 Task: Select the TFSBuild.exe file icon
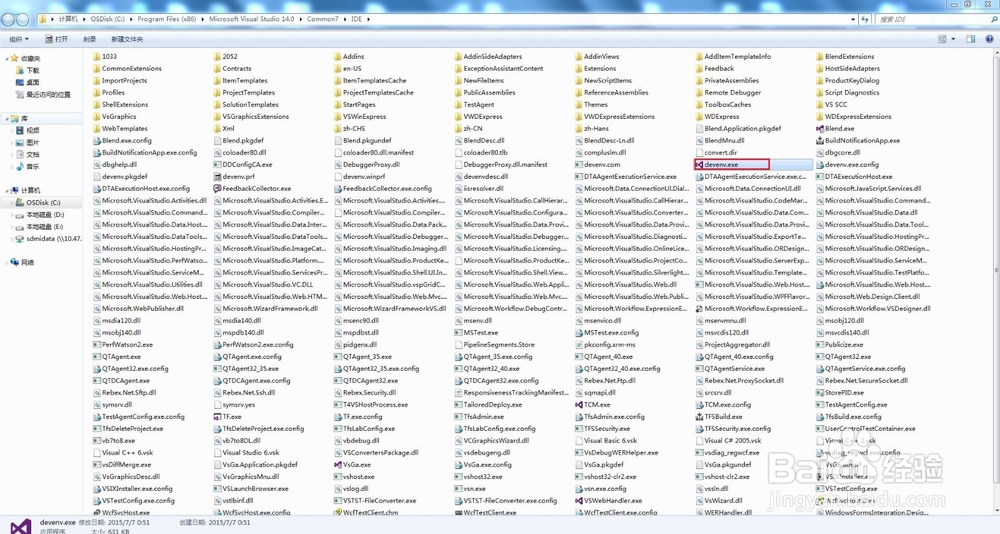click(x=700, y=417)
